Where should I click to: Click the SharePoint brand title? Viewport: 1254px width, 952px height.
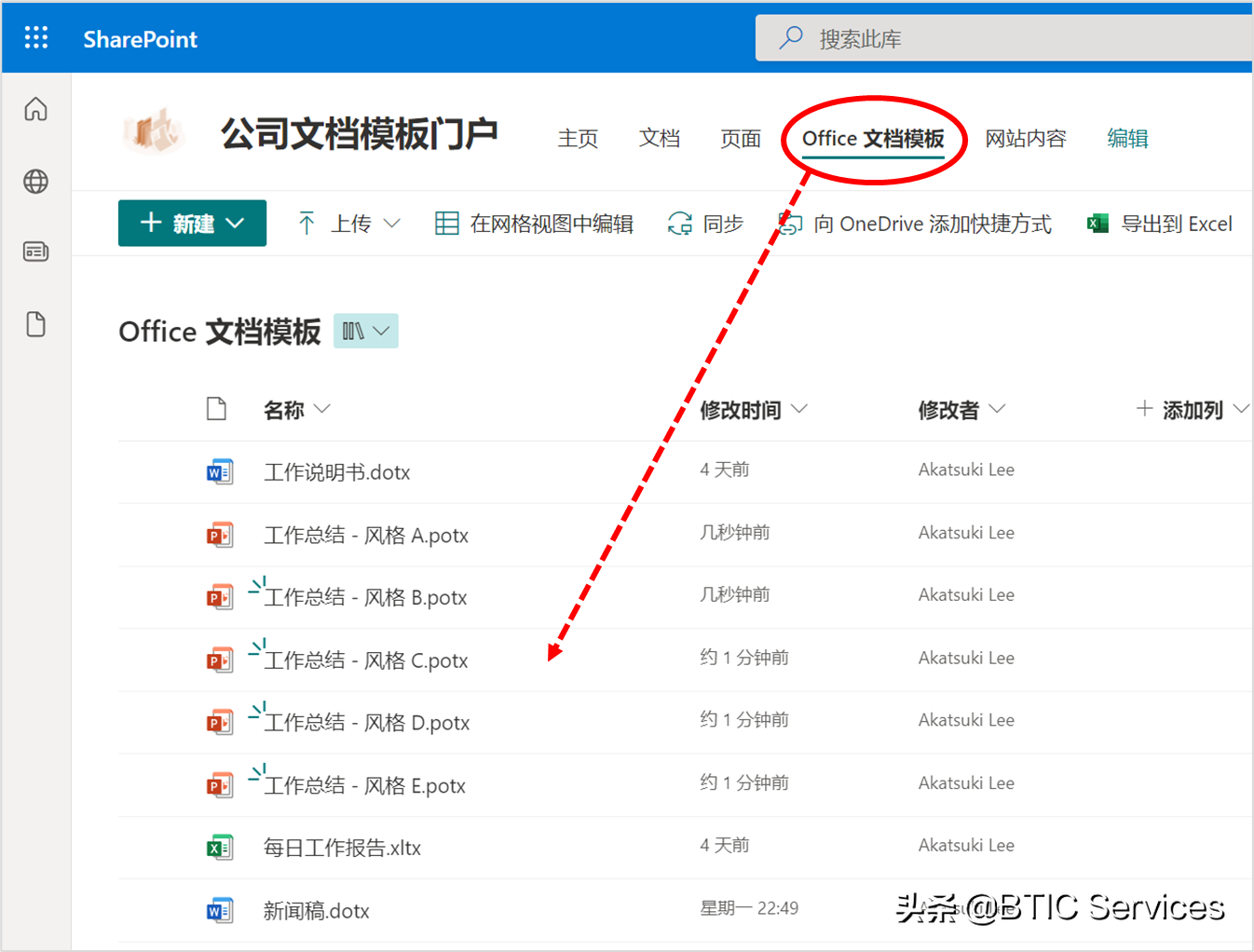(x=140, y=39)
